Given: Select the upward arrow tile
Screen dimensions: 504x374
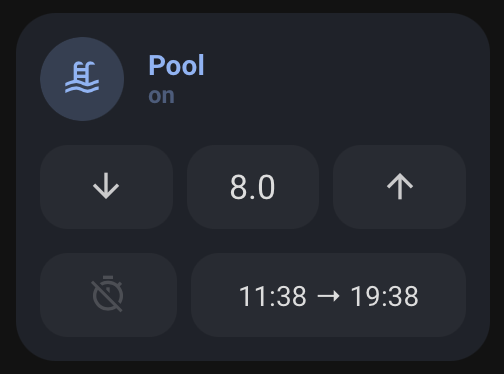Looking at the screenshot, I should (399, 187).
